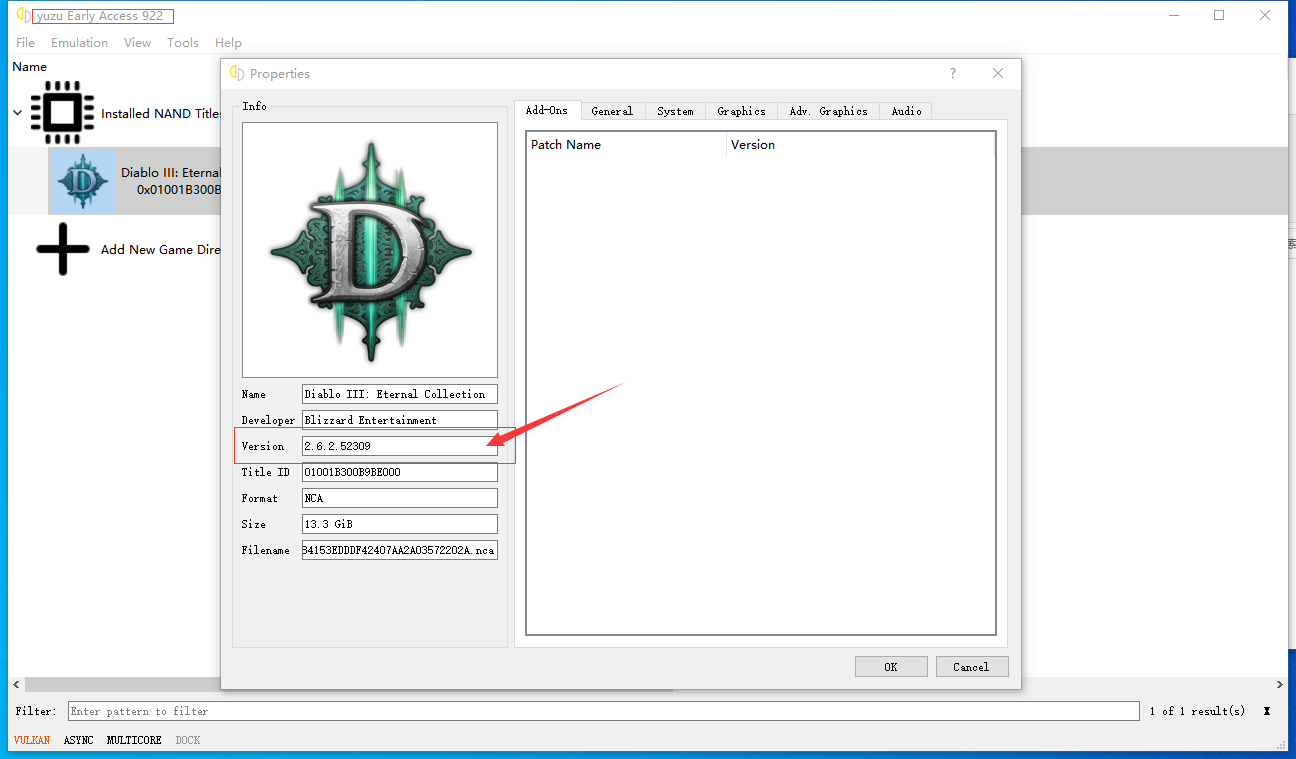Switch to the Add-Ons tab
Screen dimensions: 1296x759
point(547,110)
